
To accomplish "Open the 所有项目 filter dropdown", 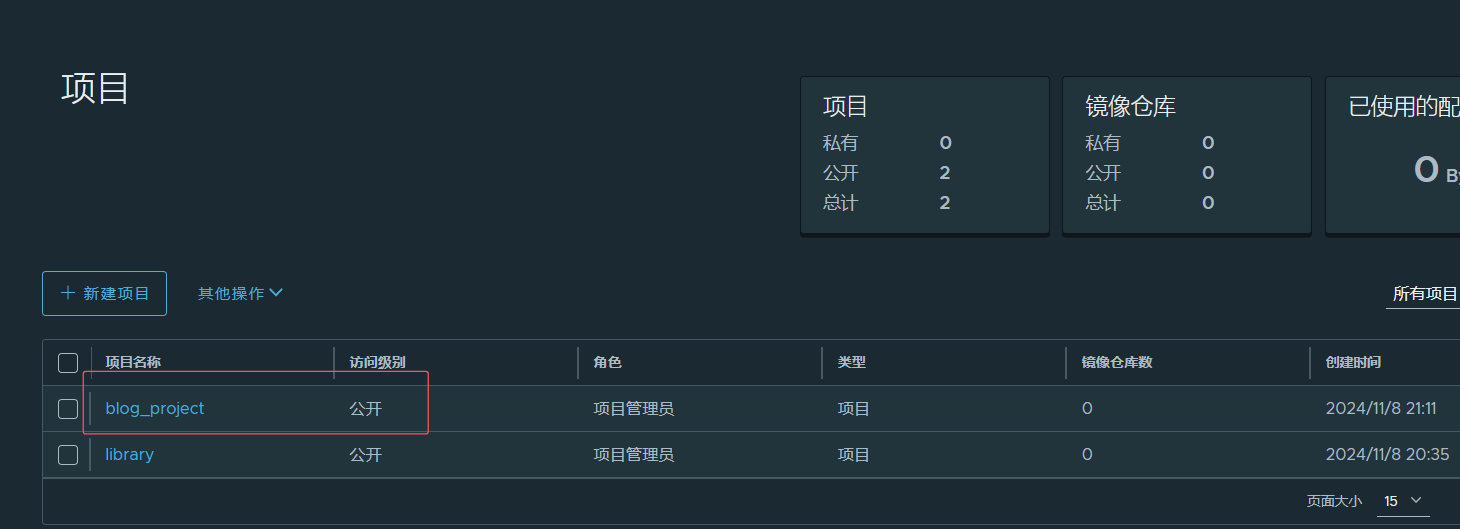I will click(x=1424, y=293).
